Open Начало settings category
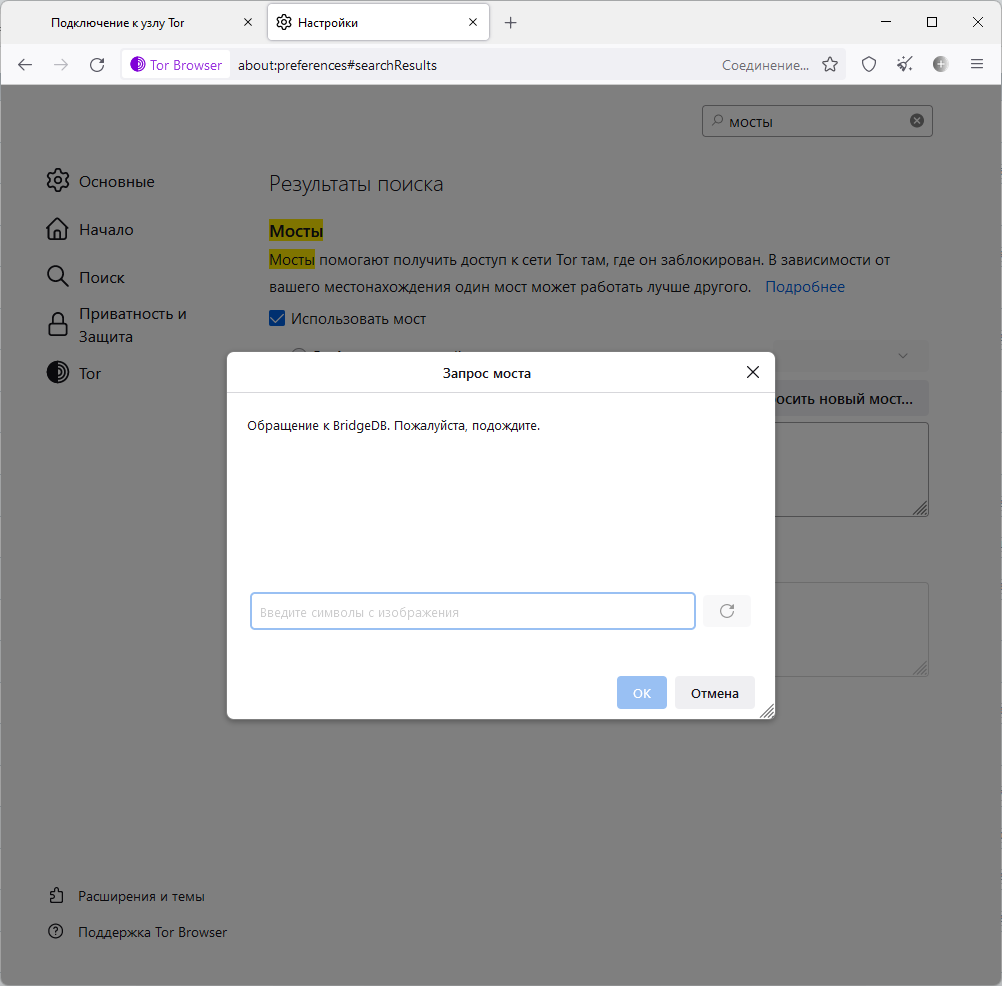1002x986 pixels. point(89,229)
